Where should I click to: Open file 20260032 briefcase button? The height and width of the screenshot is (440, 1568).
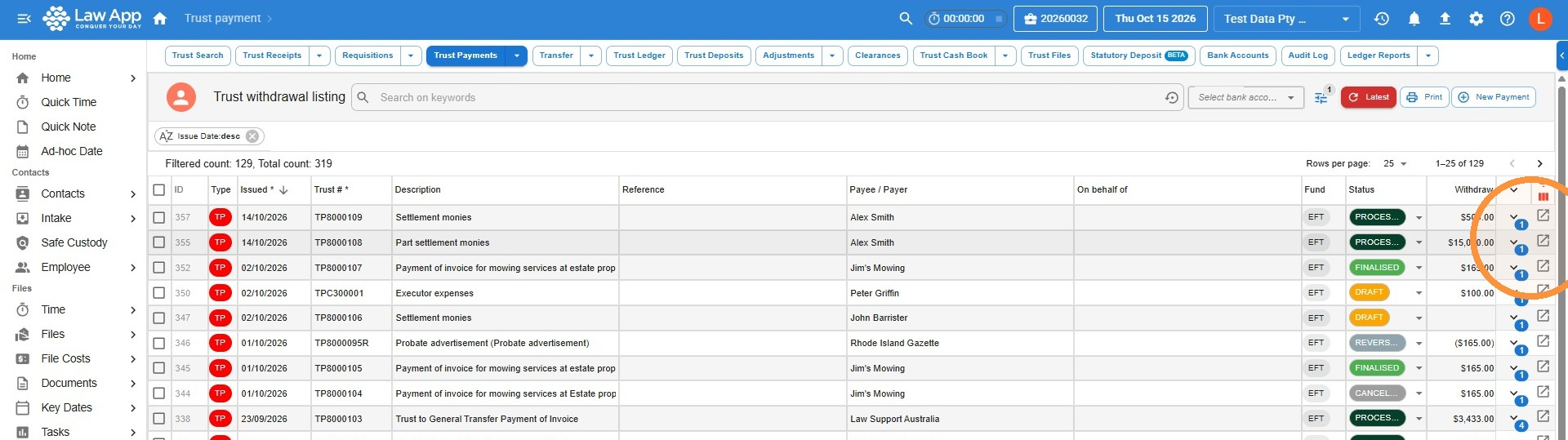(1055, 19)
